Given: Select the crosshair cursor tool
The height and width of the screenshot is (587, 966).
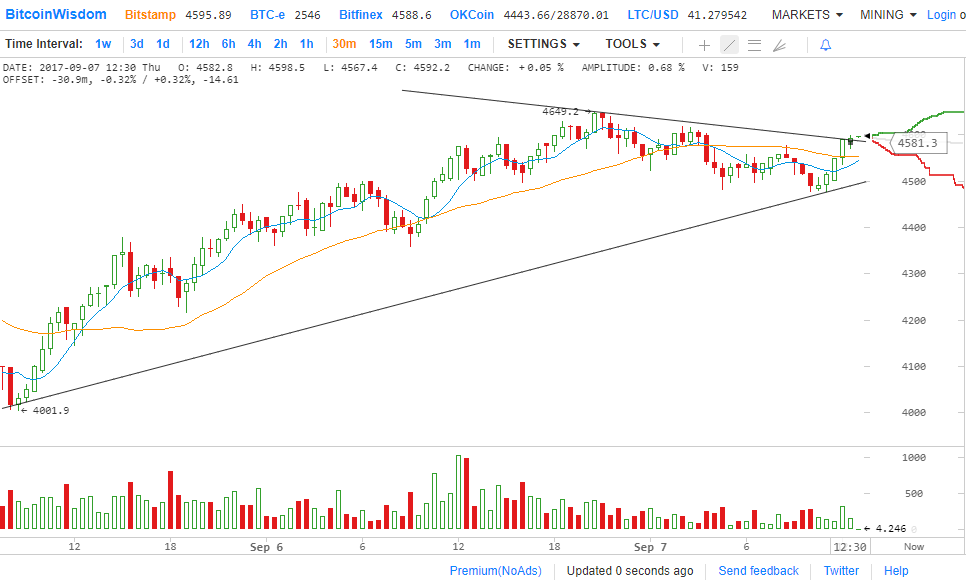Looking at the screenshot, I should [x=705, y=45].
